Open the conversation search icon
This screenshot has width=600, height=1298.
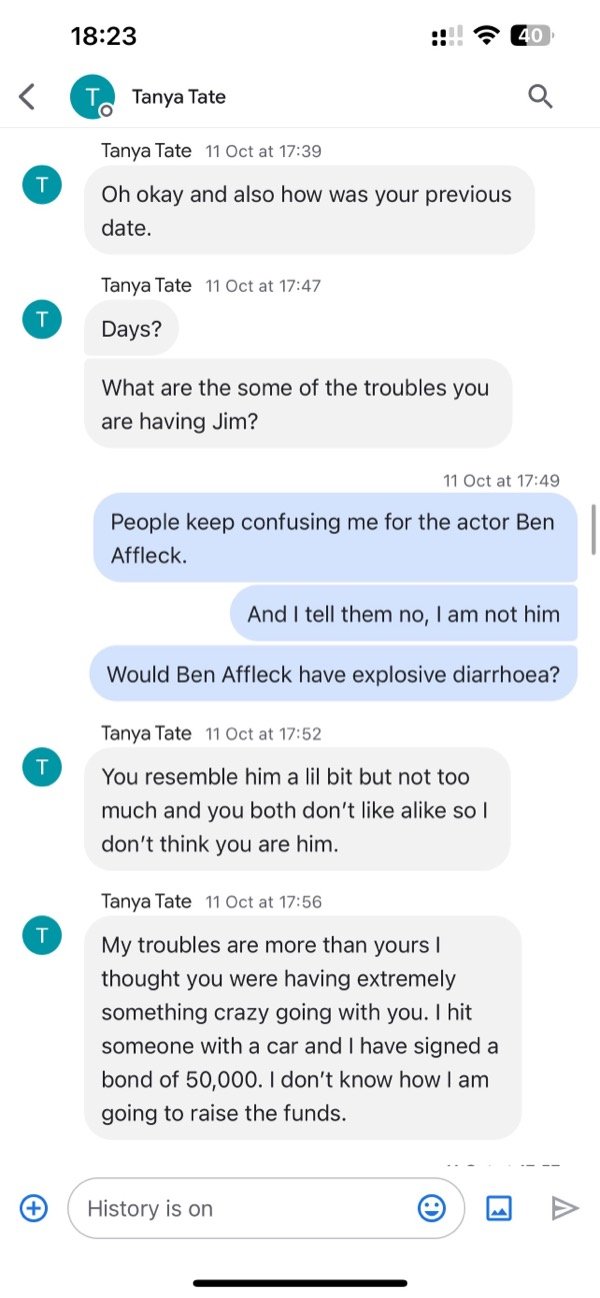point(540,96)
